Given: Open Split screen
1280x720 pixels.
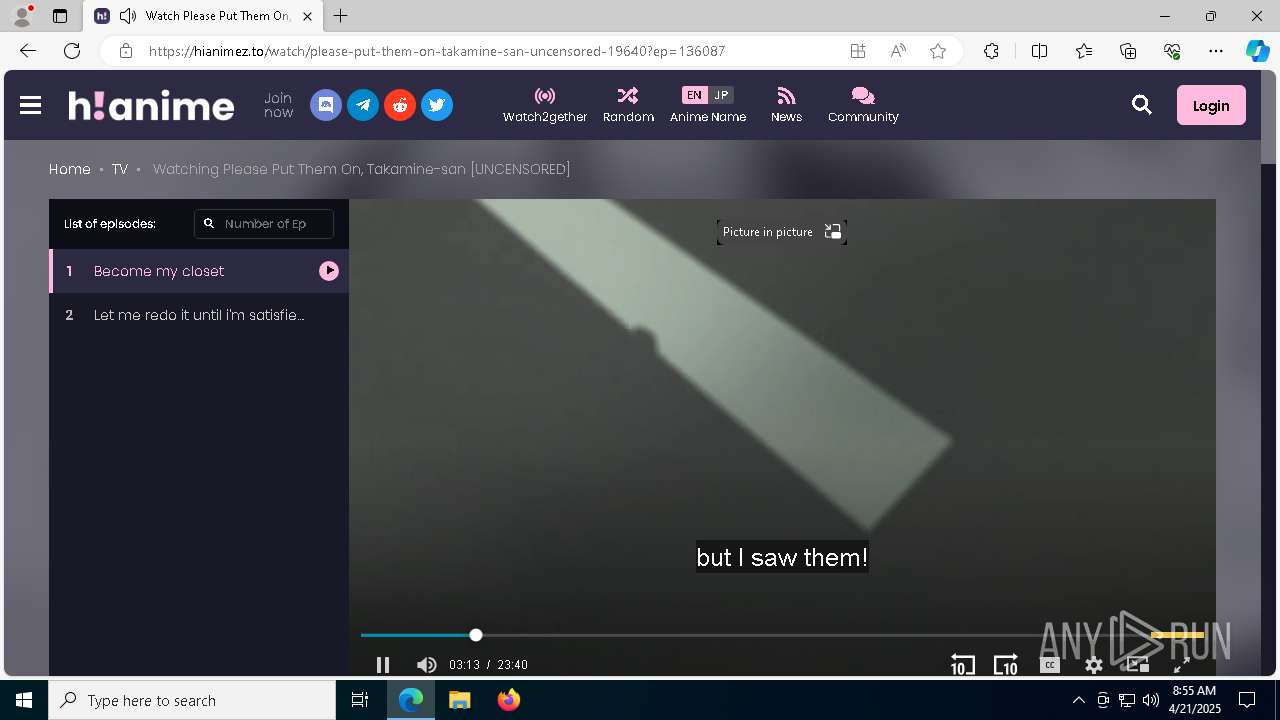Looking at the screenshot, I should pyautogui.click(x=1039, y=51).
